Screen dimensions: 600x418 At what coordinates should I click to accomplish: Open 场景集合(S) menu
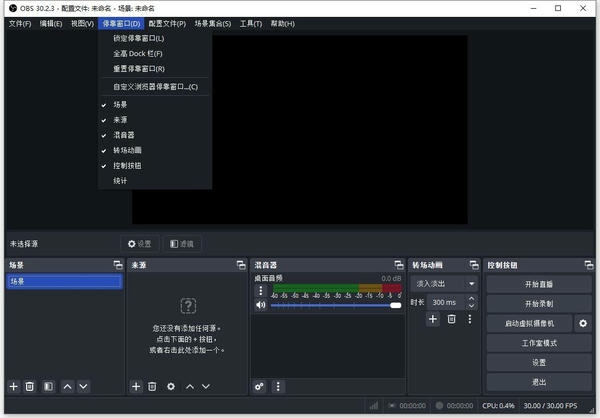pos(213,24)
